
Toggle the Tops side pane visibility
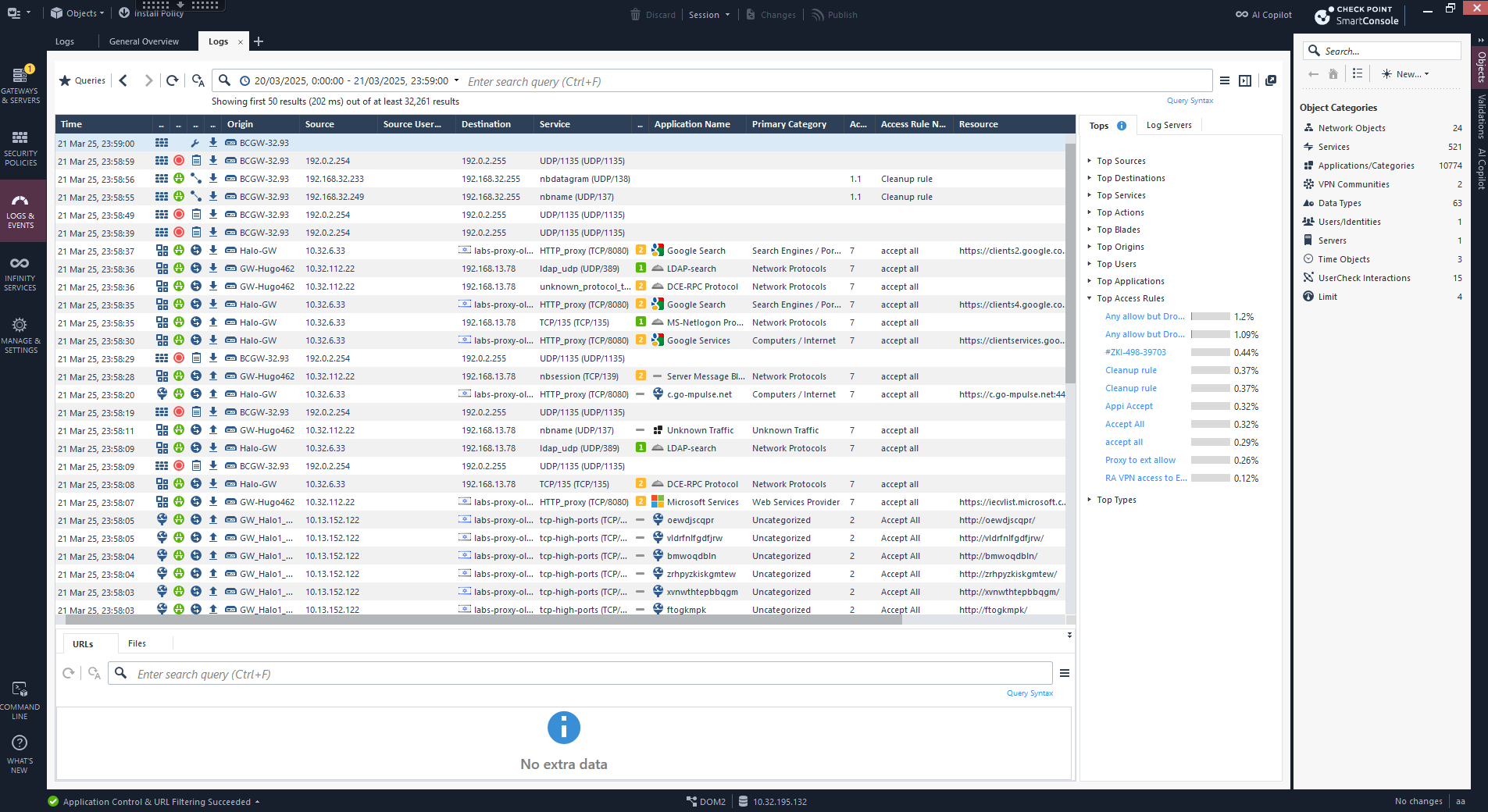click(1245, 80)
